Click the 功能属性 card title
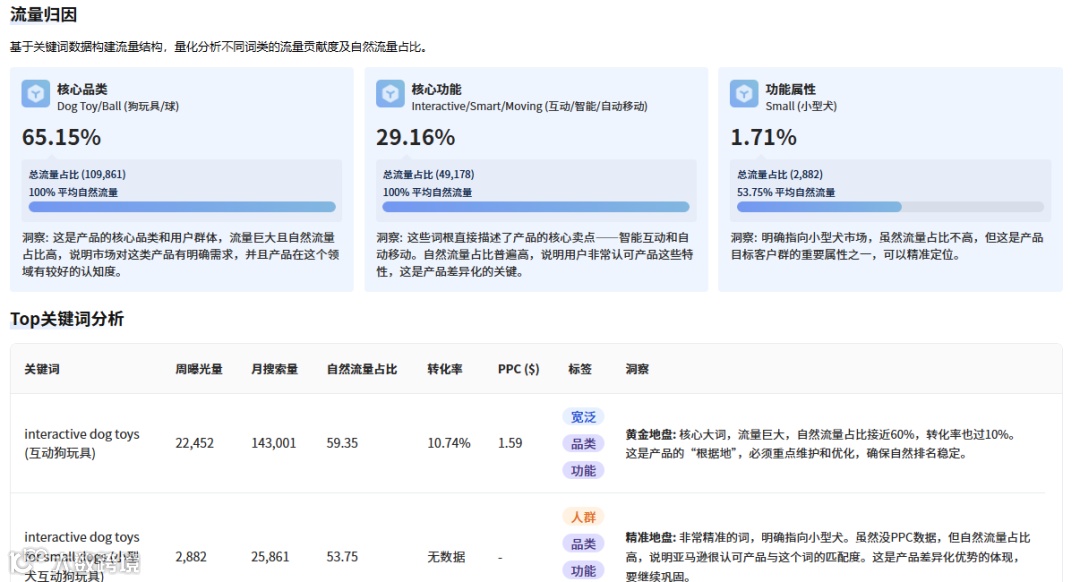Image resolution: width=1080 pixels, height=582 pixels. pyautogui.click(x=791, y=89)
